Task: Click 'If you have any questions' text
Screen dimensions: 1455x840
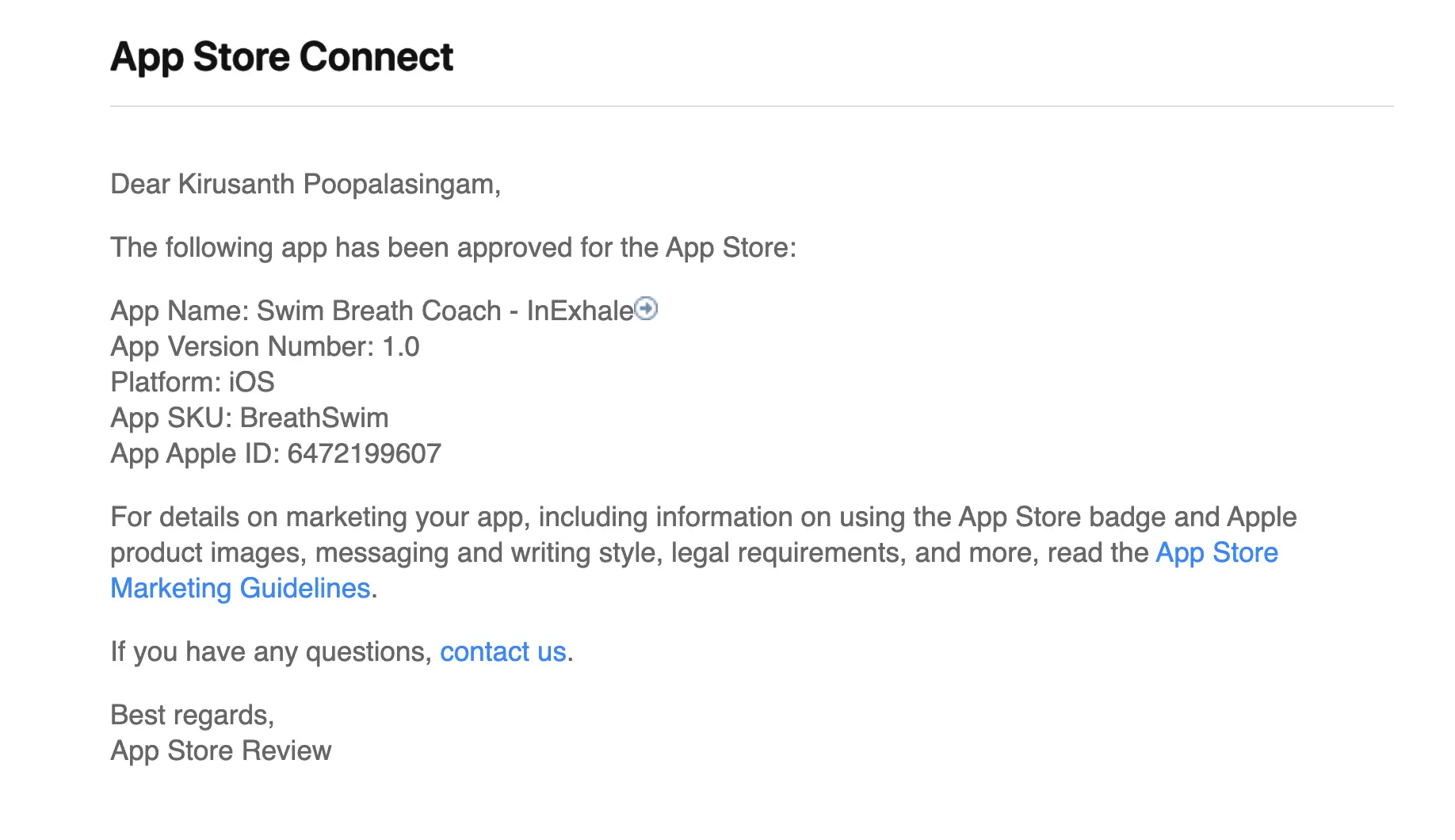Action: point(270,651)
